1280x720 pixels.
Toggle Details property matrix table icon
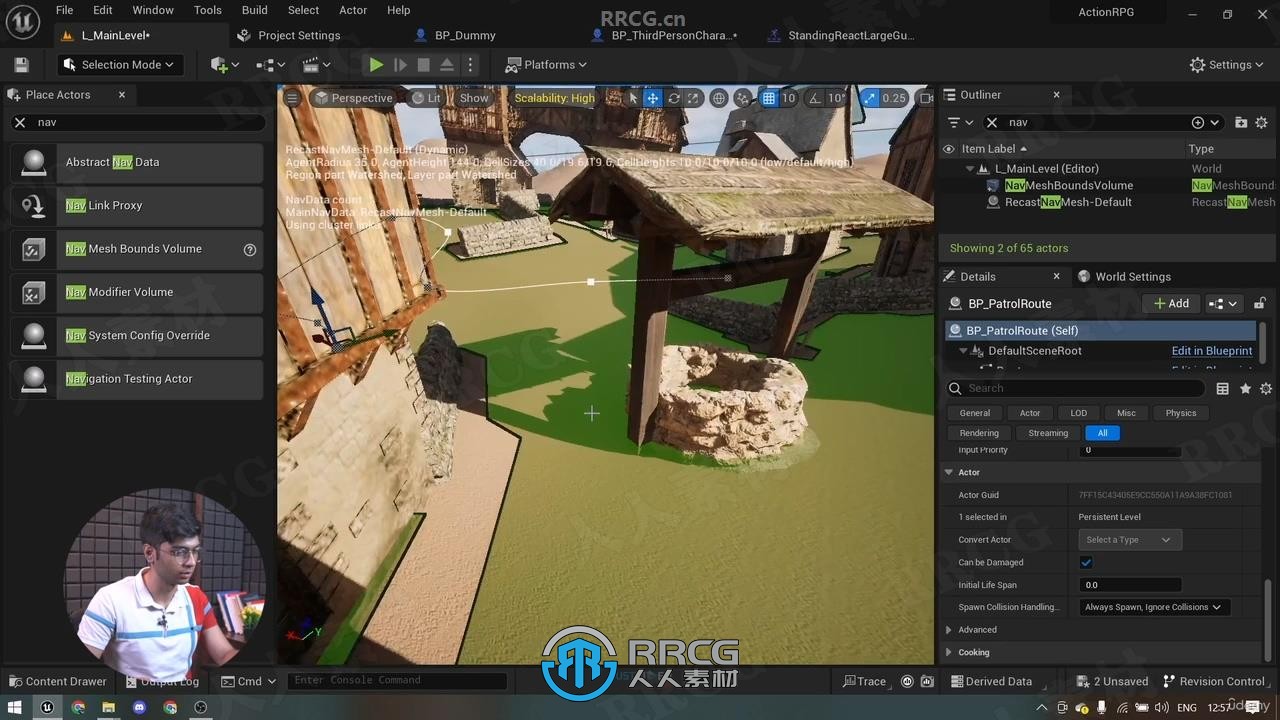[x=1222, y=388]
